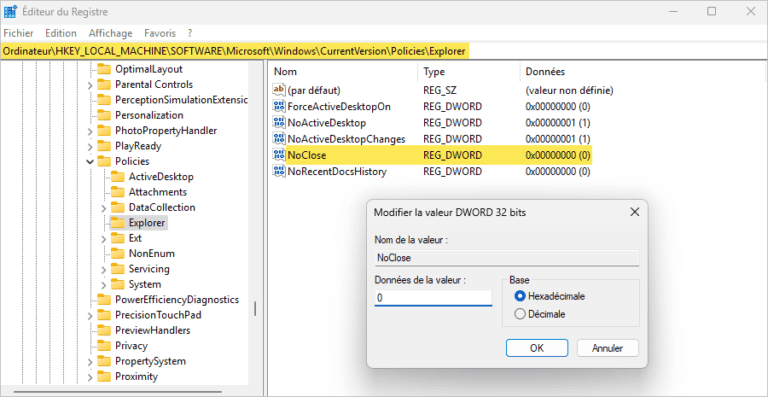Select the ForceActiveDesktopOn value name
Screen dimensions: 768x397
[x=339, y=106]
